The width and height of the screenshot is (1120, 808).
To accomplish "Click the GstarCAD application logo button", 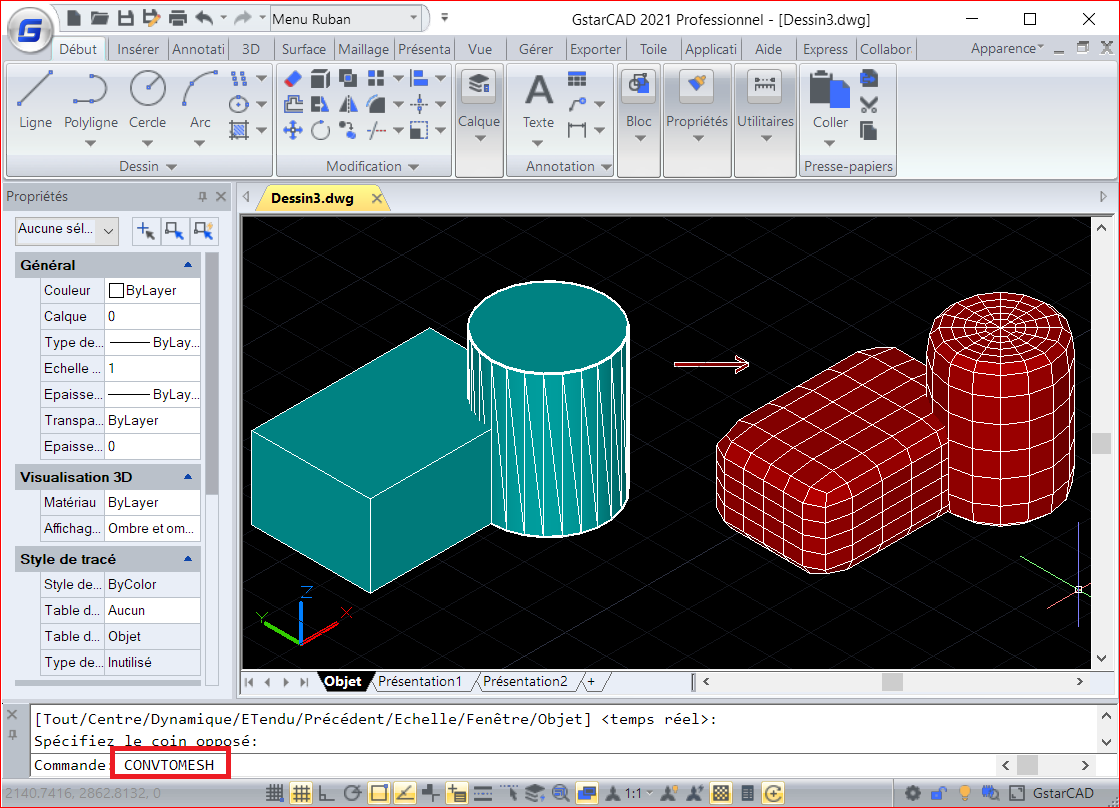I will [x=30, y=31].
